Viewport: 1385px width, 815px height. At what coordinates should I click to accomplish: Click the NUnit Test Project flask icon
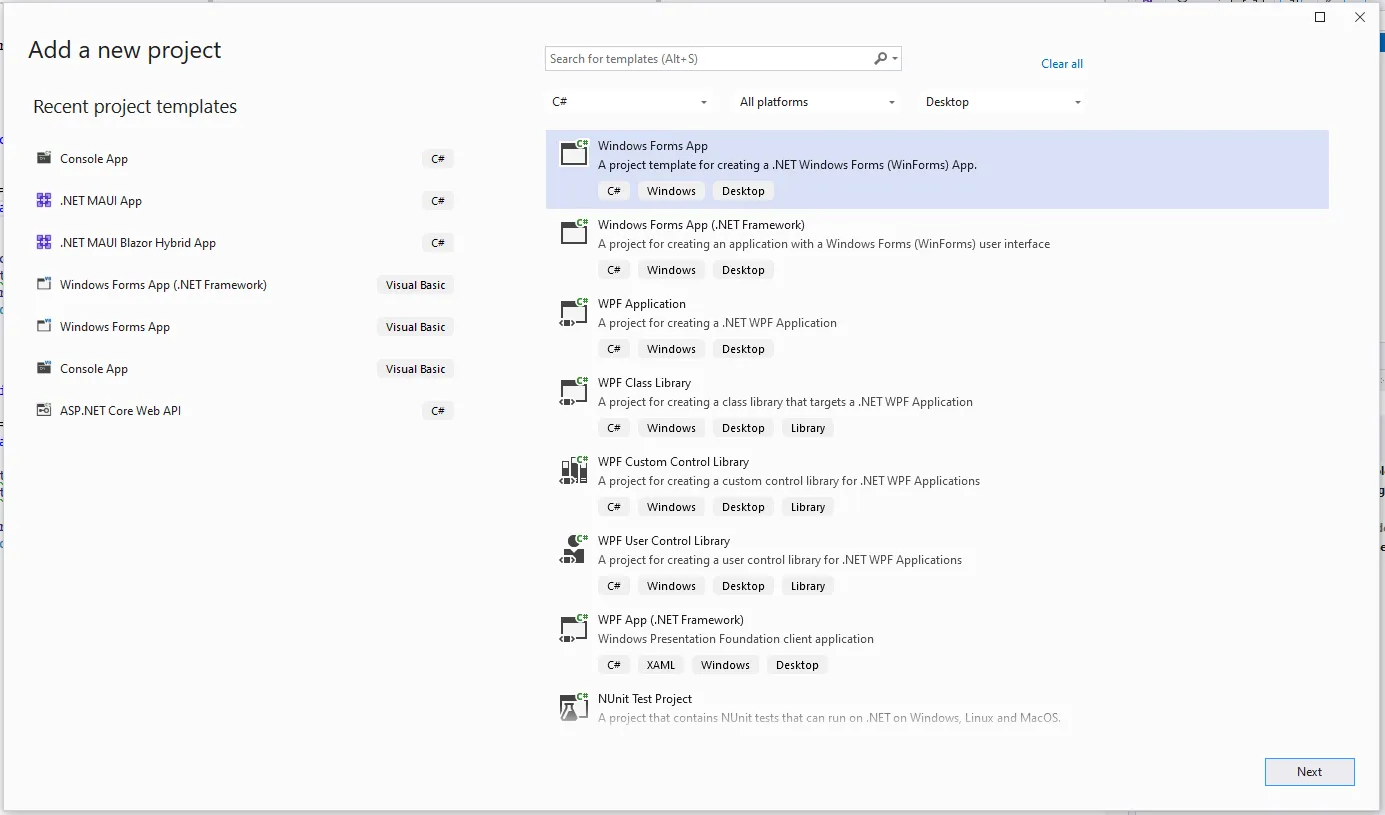pyautogui.click(x=573, y=707)
